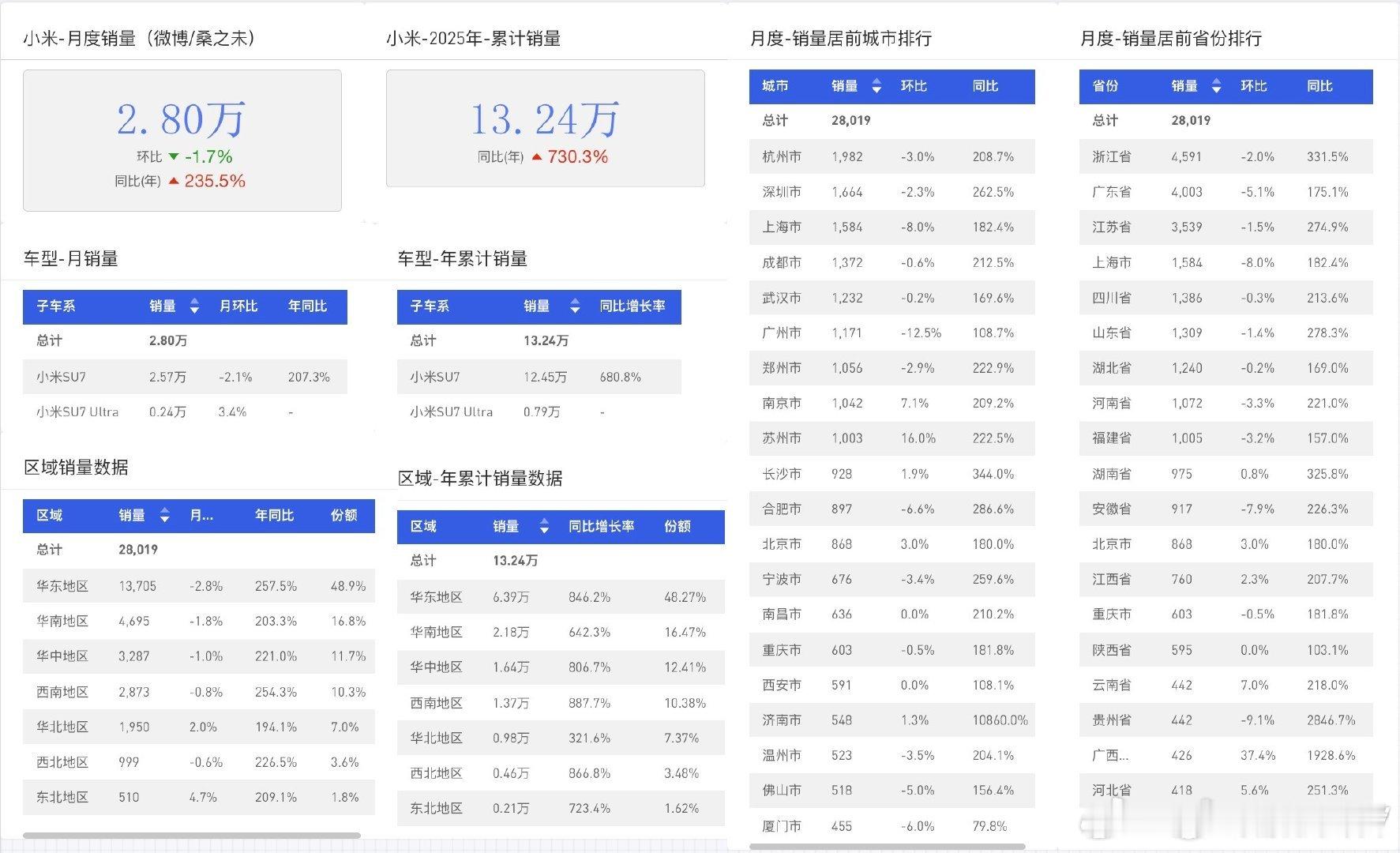Sort 区域-年累计销量数据 table by 销量 arrows
The width and height of the screenshot is (1400, 853).
tap(544, 527)
